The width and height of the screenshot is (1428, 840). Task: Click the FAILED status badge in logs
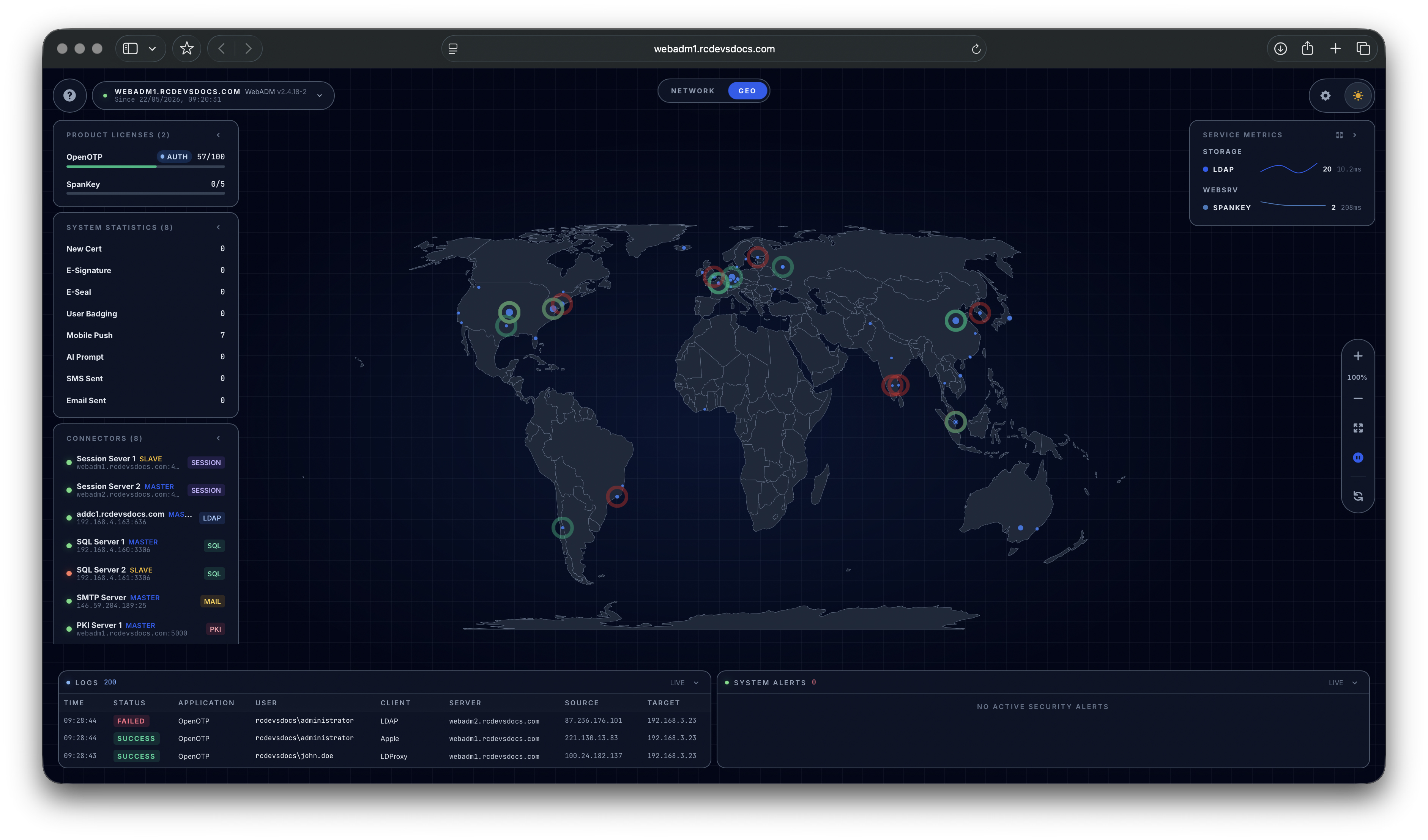tap(131, 721)
